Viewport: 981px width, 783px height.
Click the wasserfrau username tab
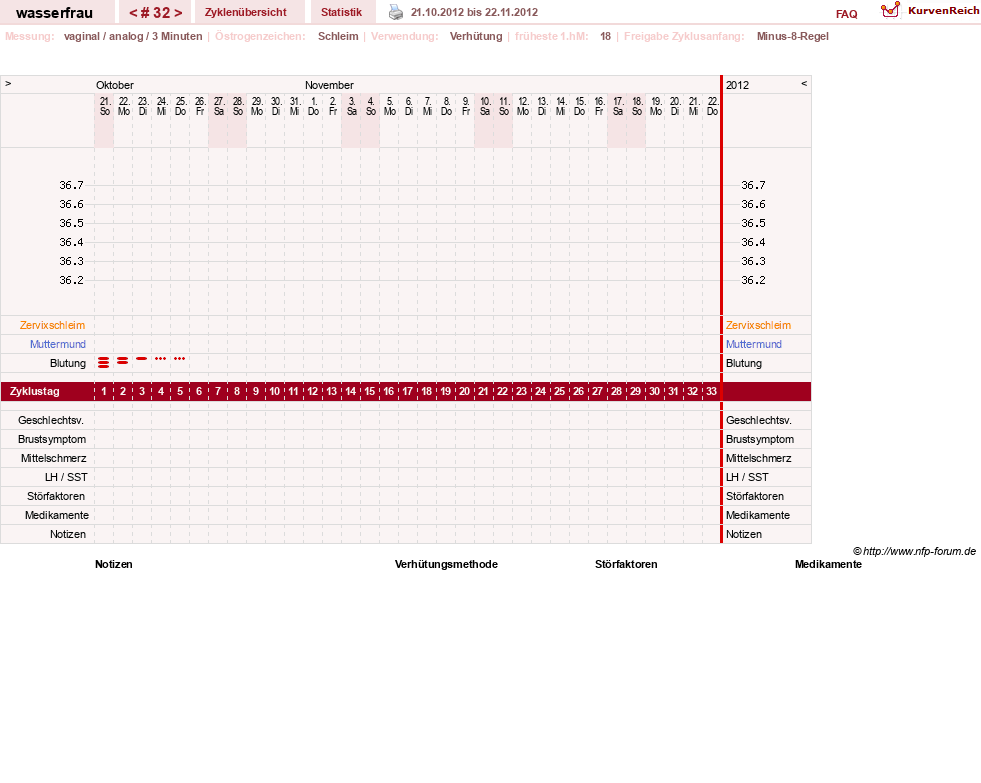(x=54, y=13)
